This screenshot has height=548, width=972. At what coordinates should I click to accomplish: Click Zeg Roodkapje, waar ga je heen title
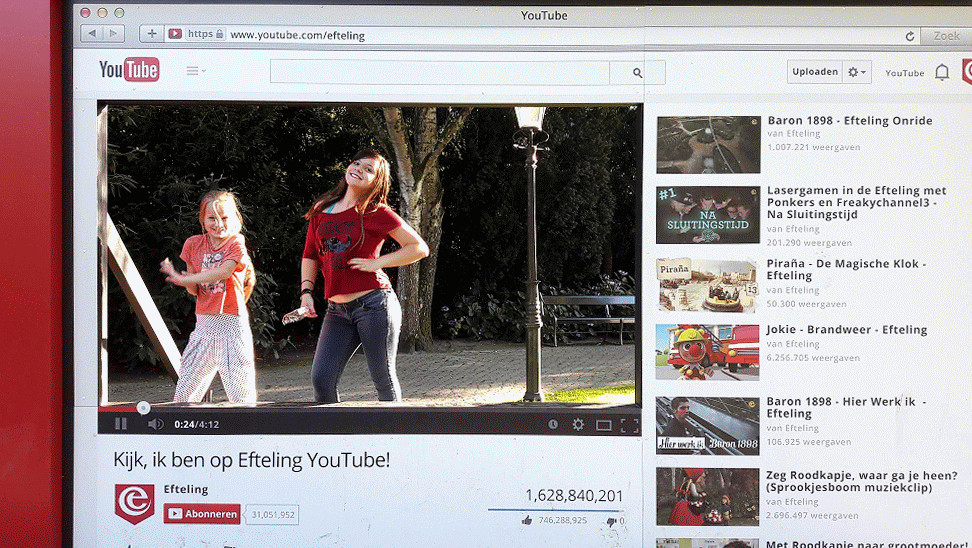pyautogui.click(x=862, y=481)
